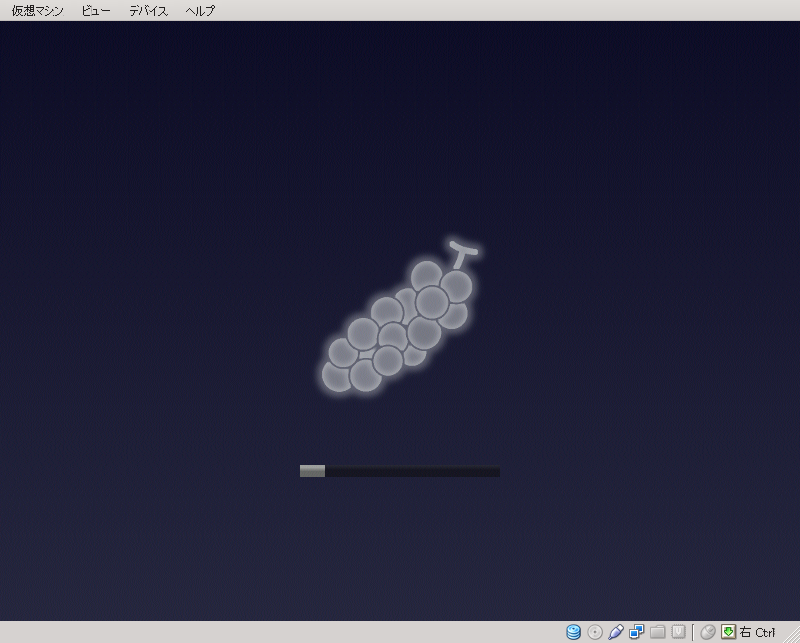Screen dimensions: 800x643
Task: Click the boot progress bar
Action: [x=399, y=470]
